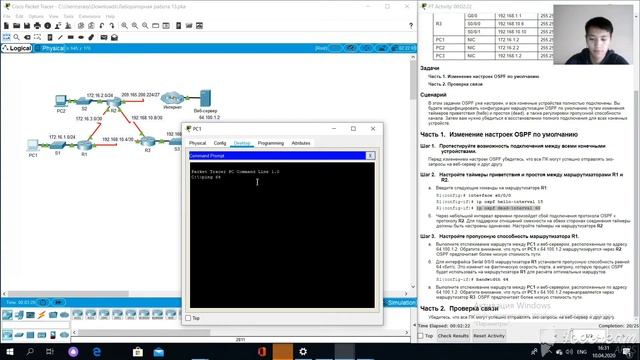Open the Extensions menu
640x360 pixels.
[x=89, y=16]
